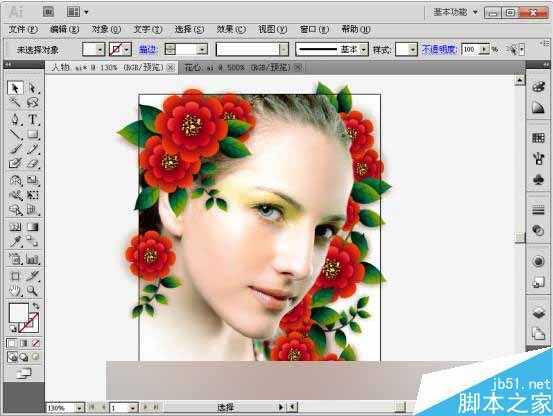The width and height of the screenshot is (553, 416).
Task: Open the Stroke panel lines icon
Action: (x=538, y=210)
